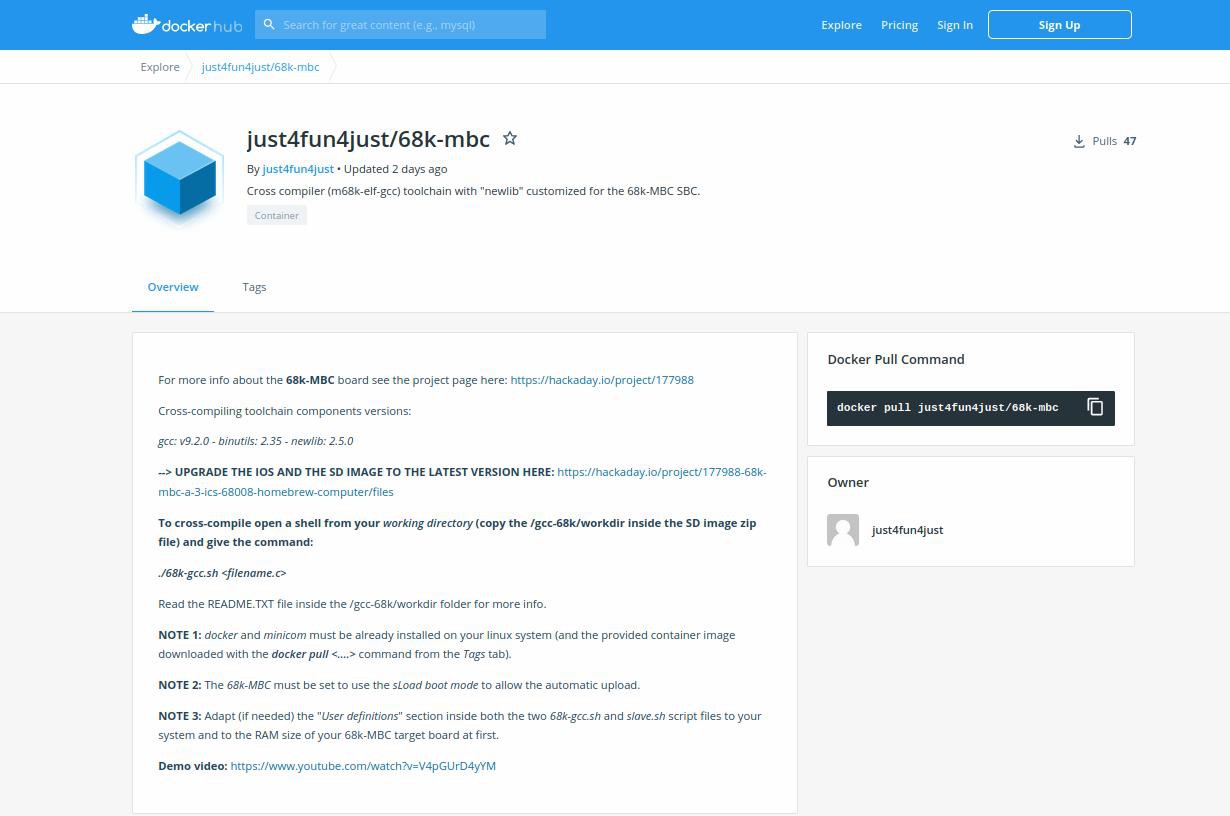Click Sign In in header
The image size is (1230, 816).
pos(955,25)
